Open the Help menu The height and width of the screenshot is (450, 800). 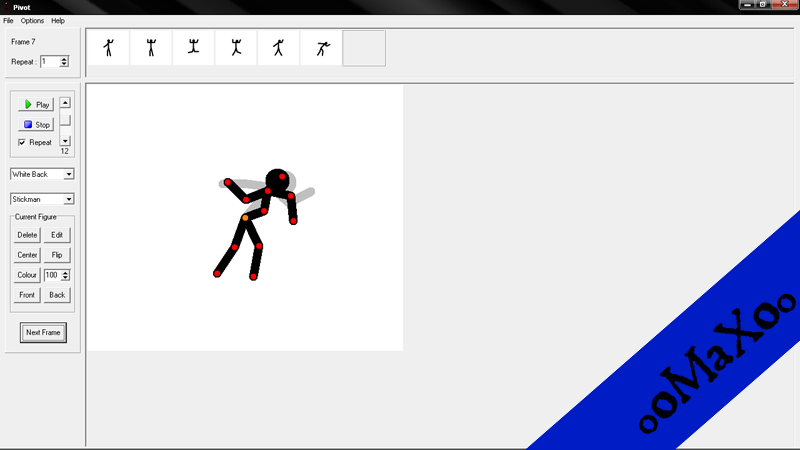click(x=58, y=21)
